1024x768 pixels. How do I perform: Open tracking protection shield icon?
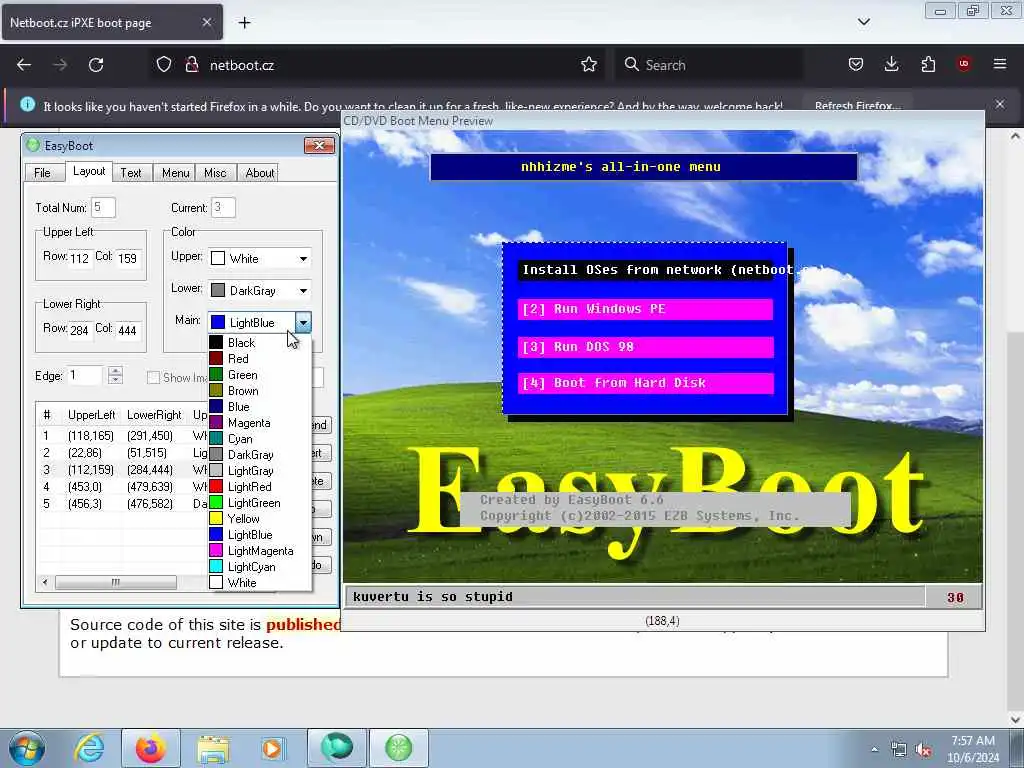coord(164,65)
